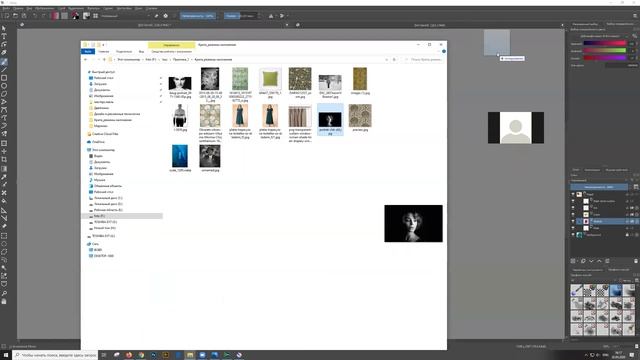Select the Rectangle shape tool
The width and height of the screenshot is (640, 360).
click(x=4, y=78)
